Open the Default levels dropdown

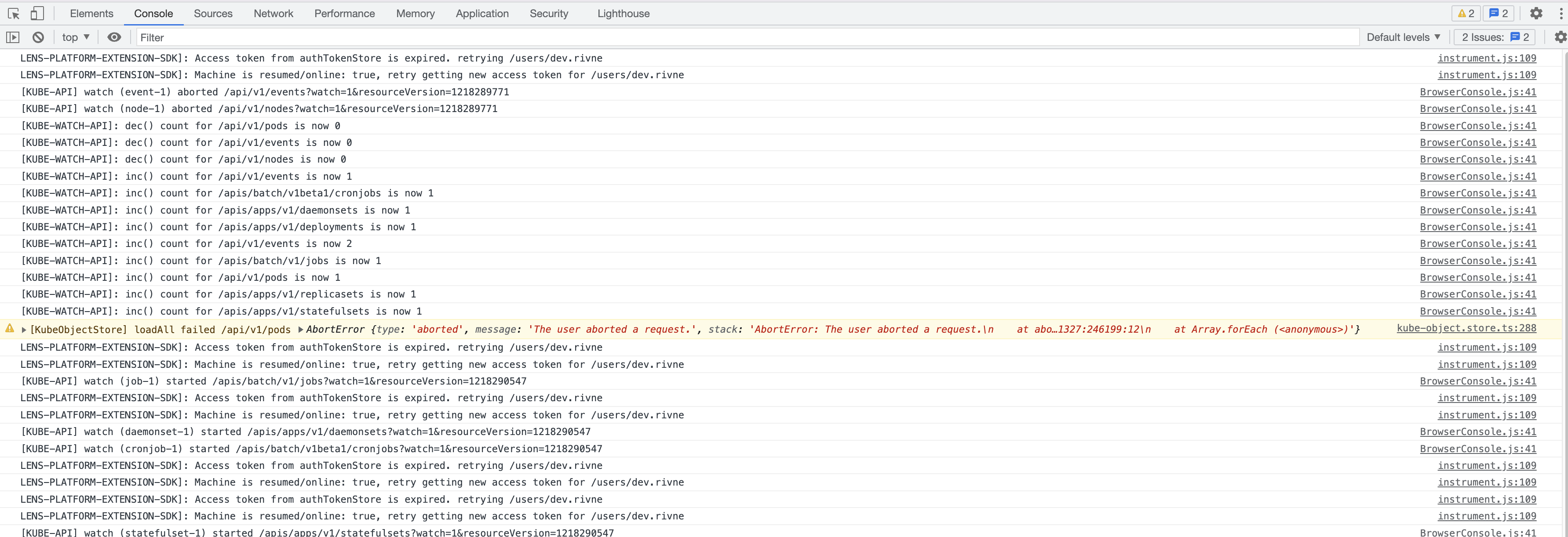pos(1403,37)
